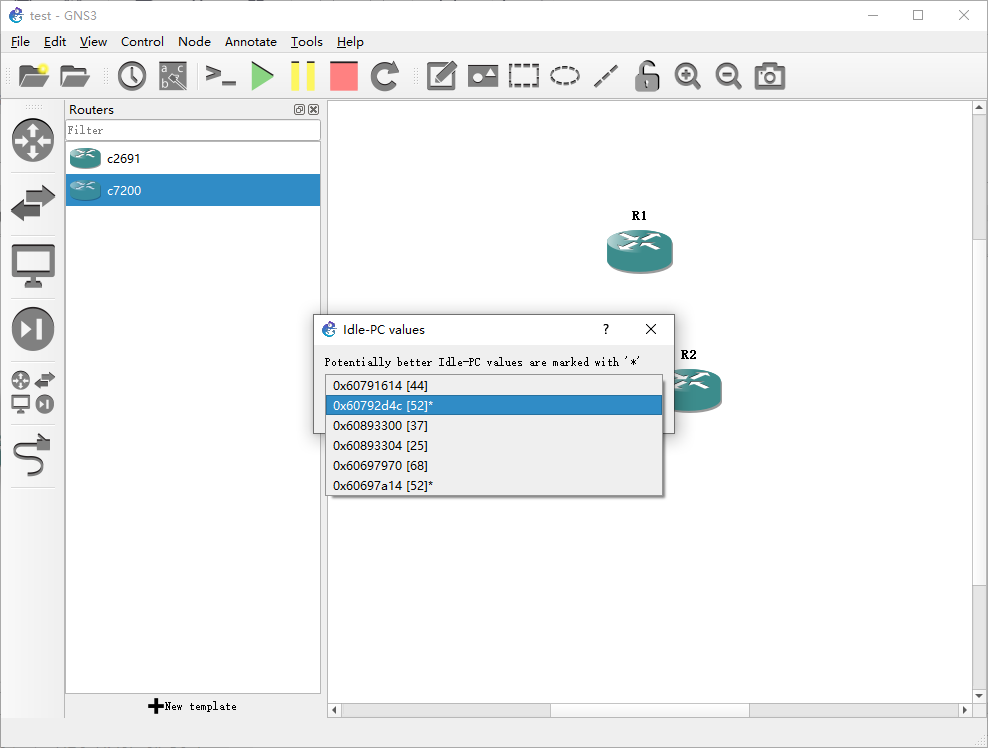Select the Add a link cable icon

pyautogui.click(x=32, y=455)
